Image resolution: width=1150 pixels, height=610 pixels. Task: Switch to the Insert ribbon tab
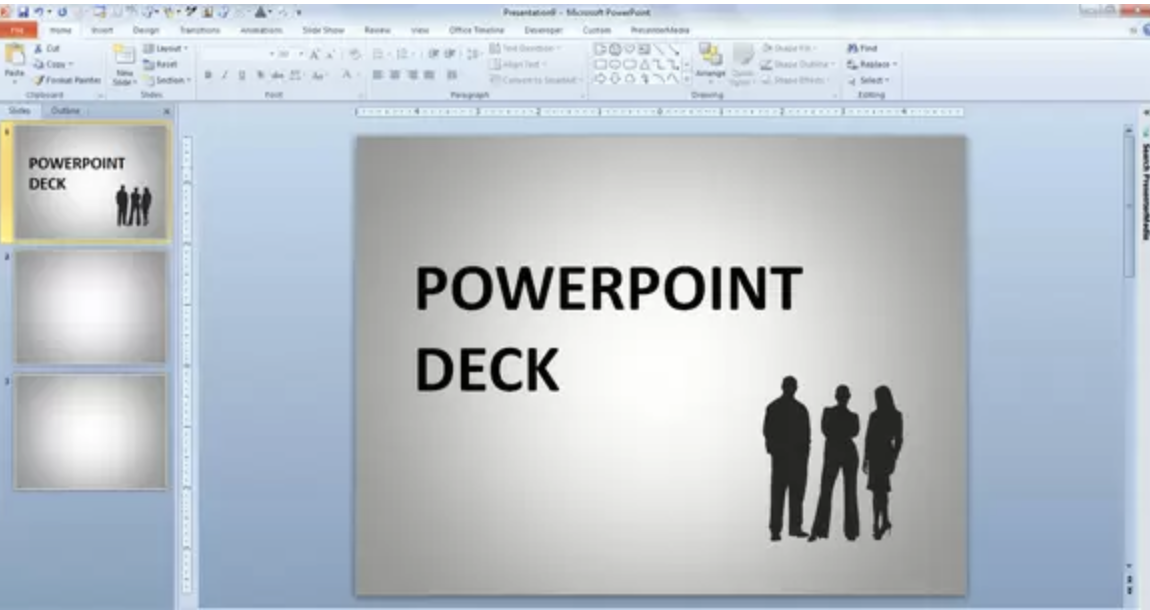(x=102, y=30)
